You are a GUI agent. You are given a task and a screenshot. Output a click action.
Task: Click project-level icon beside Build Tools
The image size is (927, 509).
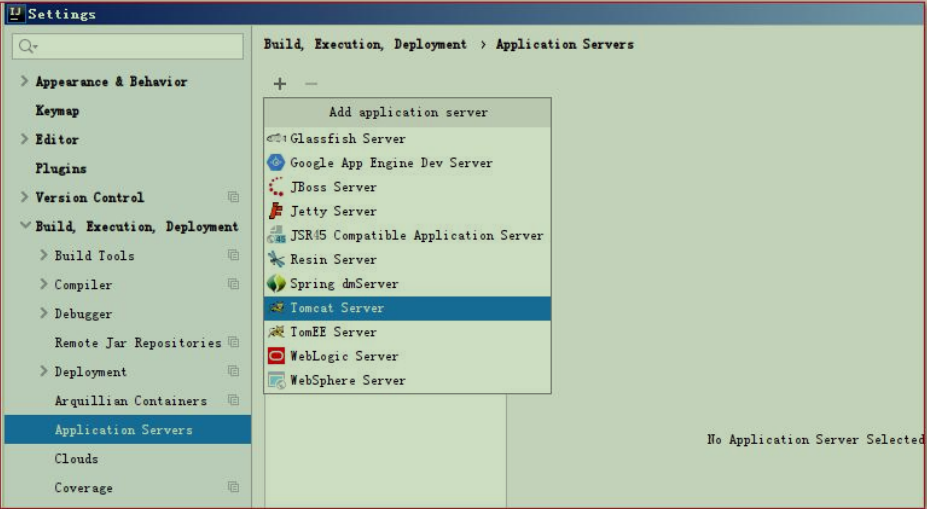(x=234, y=255)
